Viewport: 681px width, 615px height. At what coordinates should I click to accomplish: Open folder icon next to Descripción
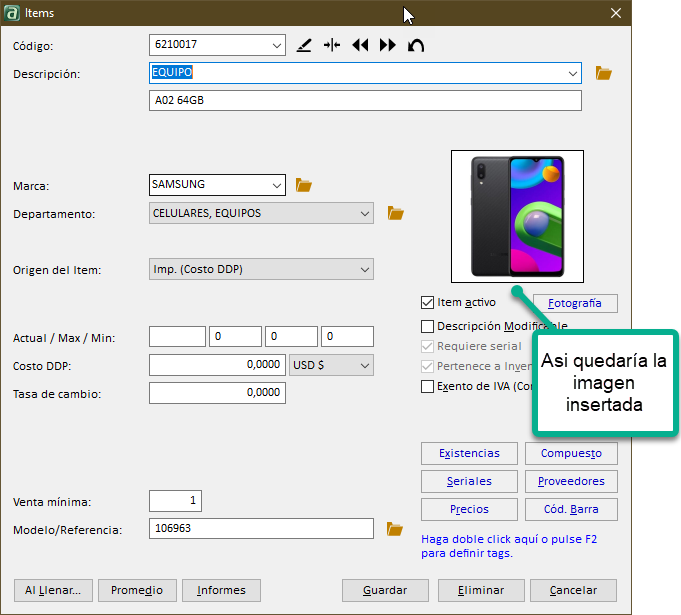pos(603,73)
